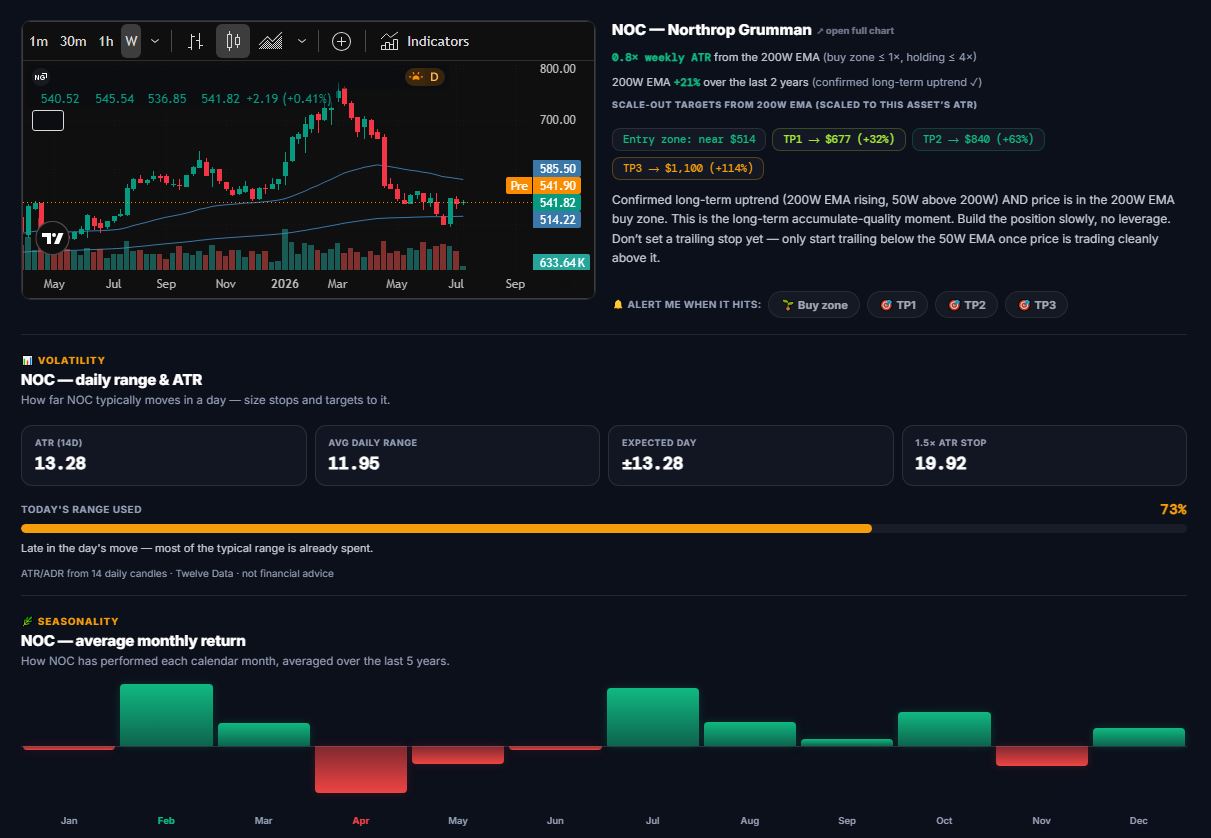Expand the time interval dropdown arrow
This screenshot has height=838, width=1211.
(x=155, y=41)
